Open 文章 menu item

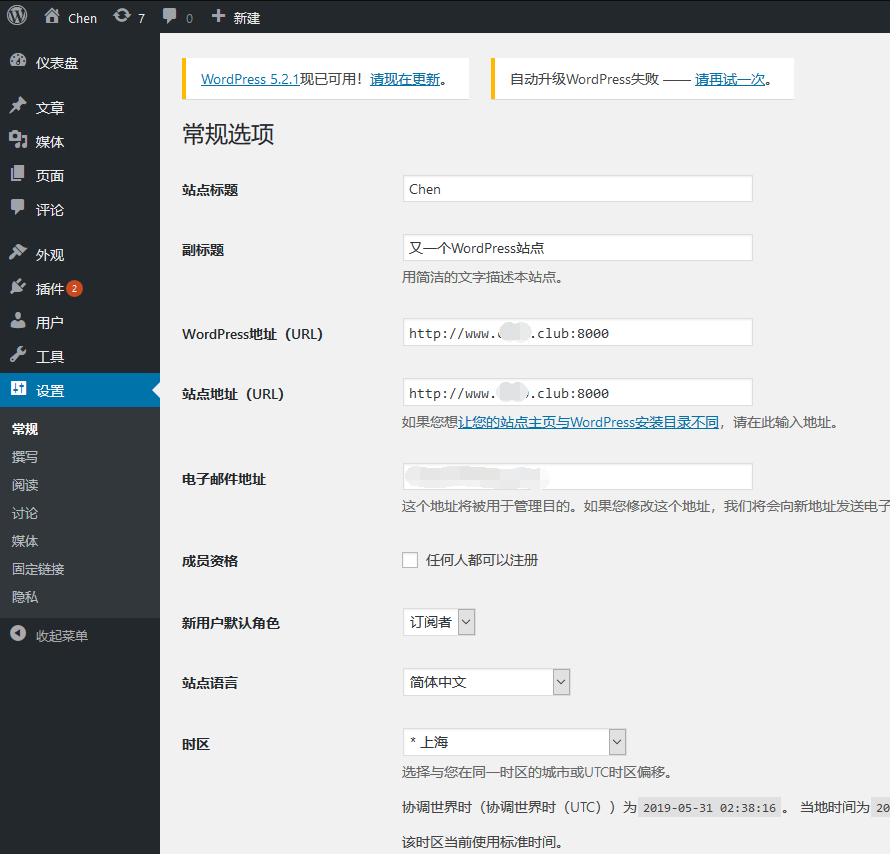click(80, 107)
